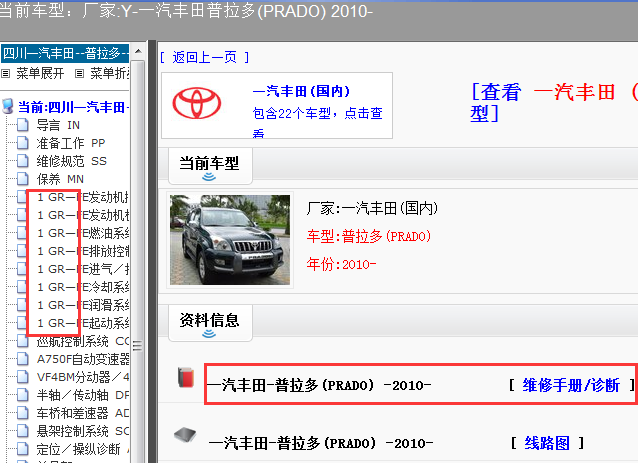Select tree root 当前:四川一汽丰田
The image size is (638, 463).
pyautogui.click(x=74, y=107)
